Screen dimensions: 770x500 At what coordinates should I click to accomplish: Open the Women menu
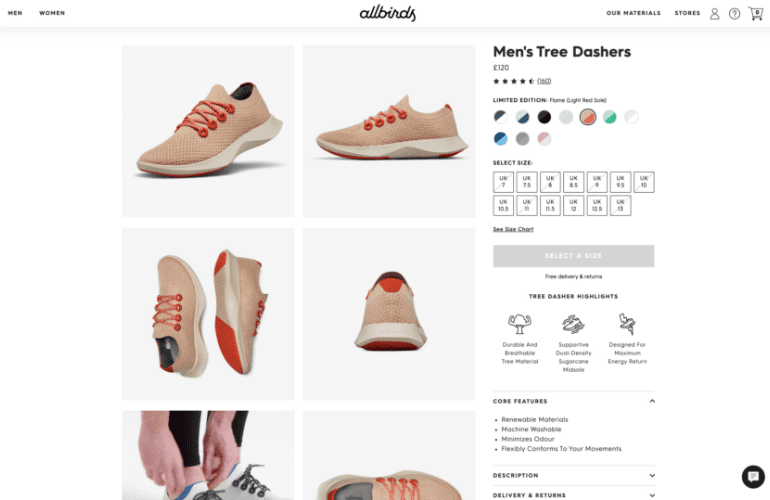click(52, 13)
